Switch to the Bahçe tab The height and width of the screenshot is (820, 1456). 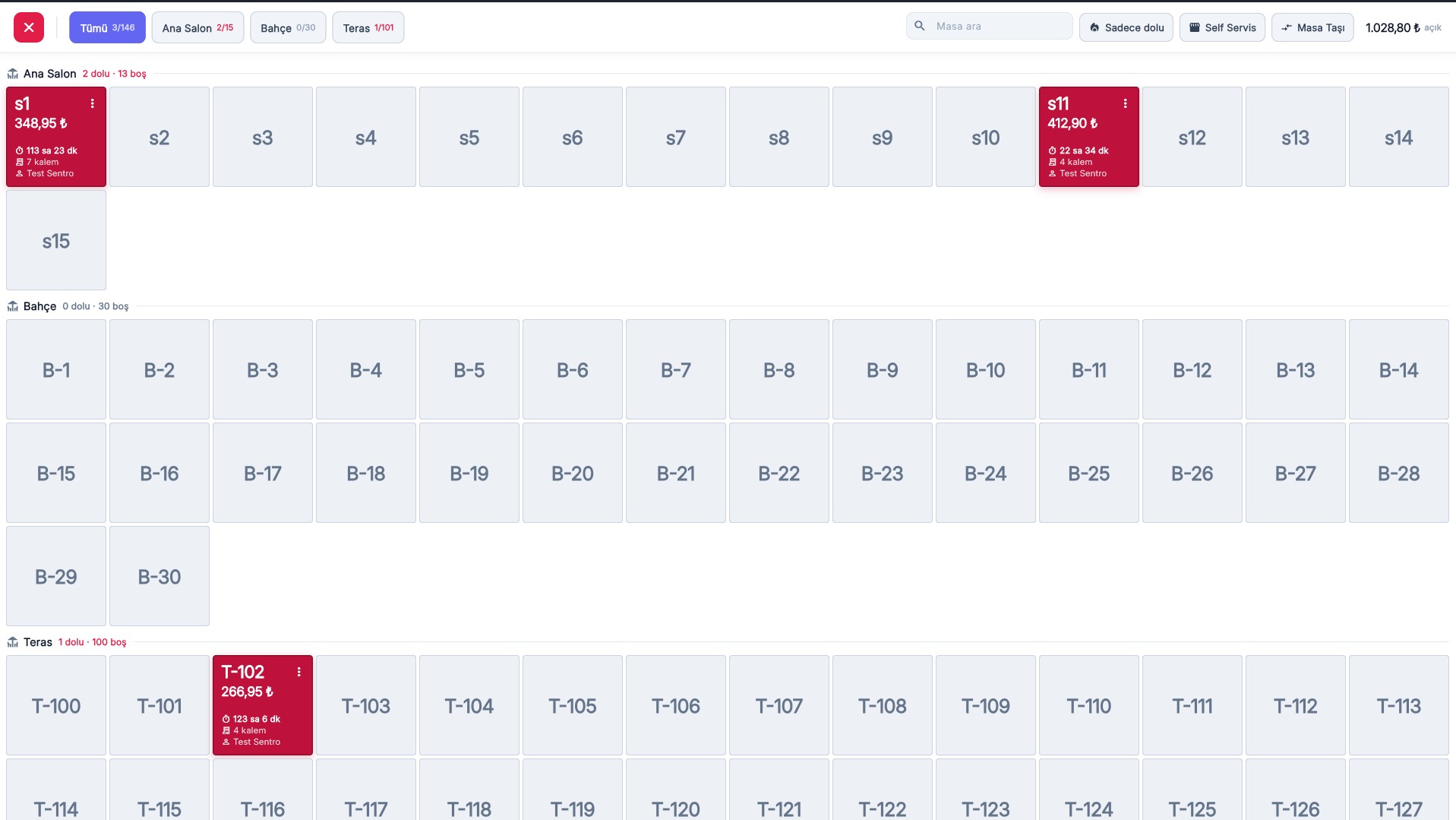(288, 27)
